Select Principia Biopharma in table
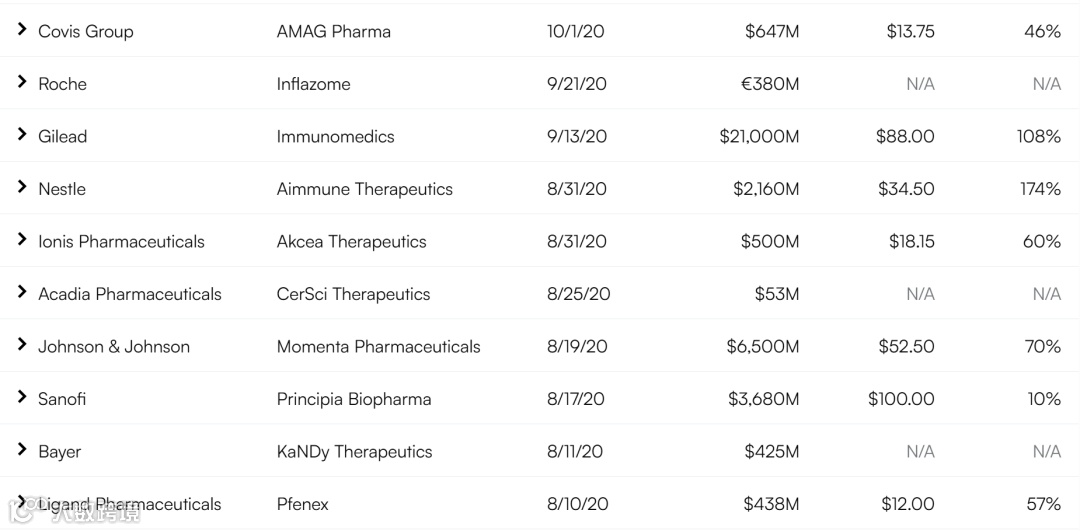 353,399
